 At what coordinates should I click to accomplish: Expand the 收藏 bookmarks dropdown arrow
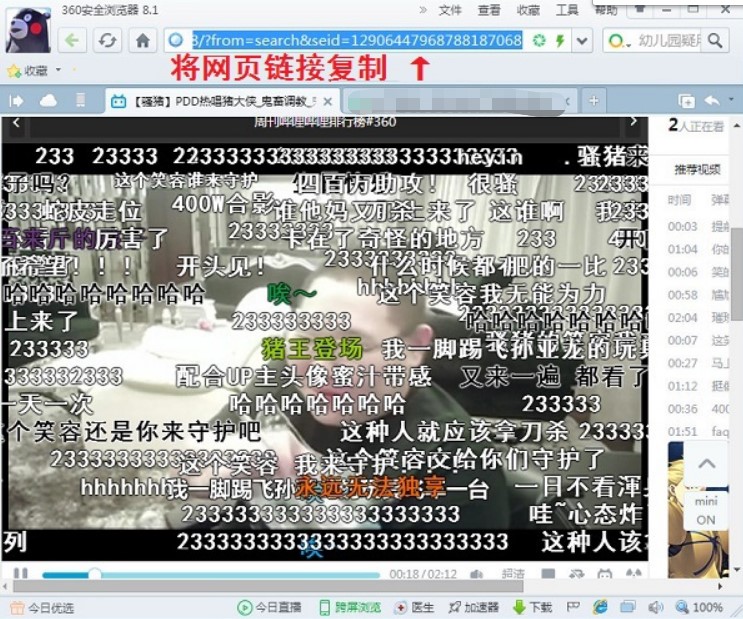click(58, 70)
